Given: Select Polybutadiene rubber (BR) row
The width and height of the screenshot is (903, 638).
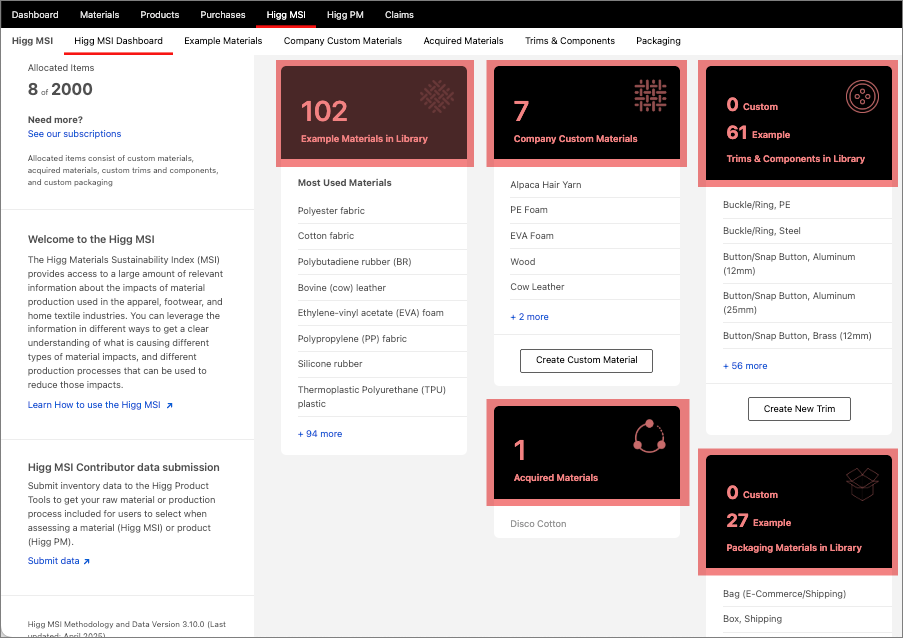Looking at the screenshot, I should click(382, 262).
